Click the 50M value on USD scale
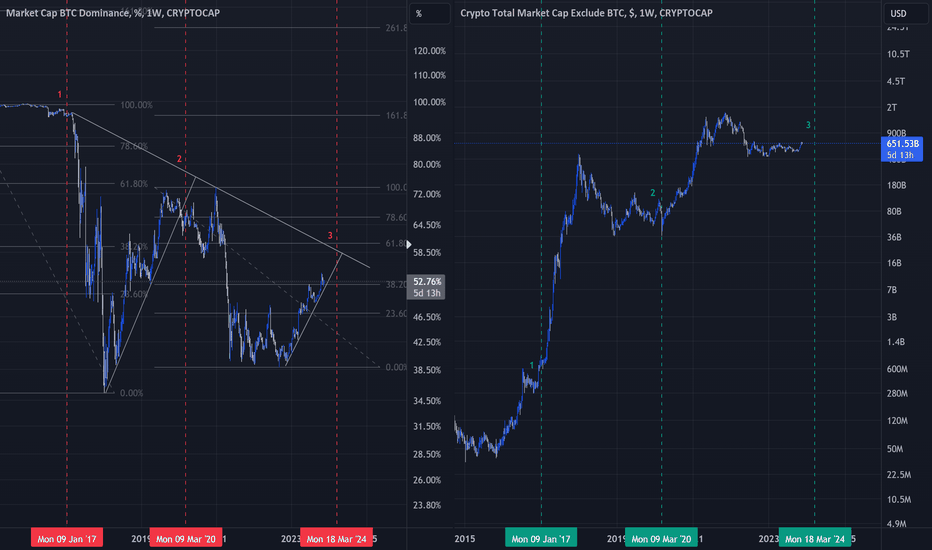 click(895, 449)
